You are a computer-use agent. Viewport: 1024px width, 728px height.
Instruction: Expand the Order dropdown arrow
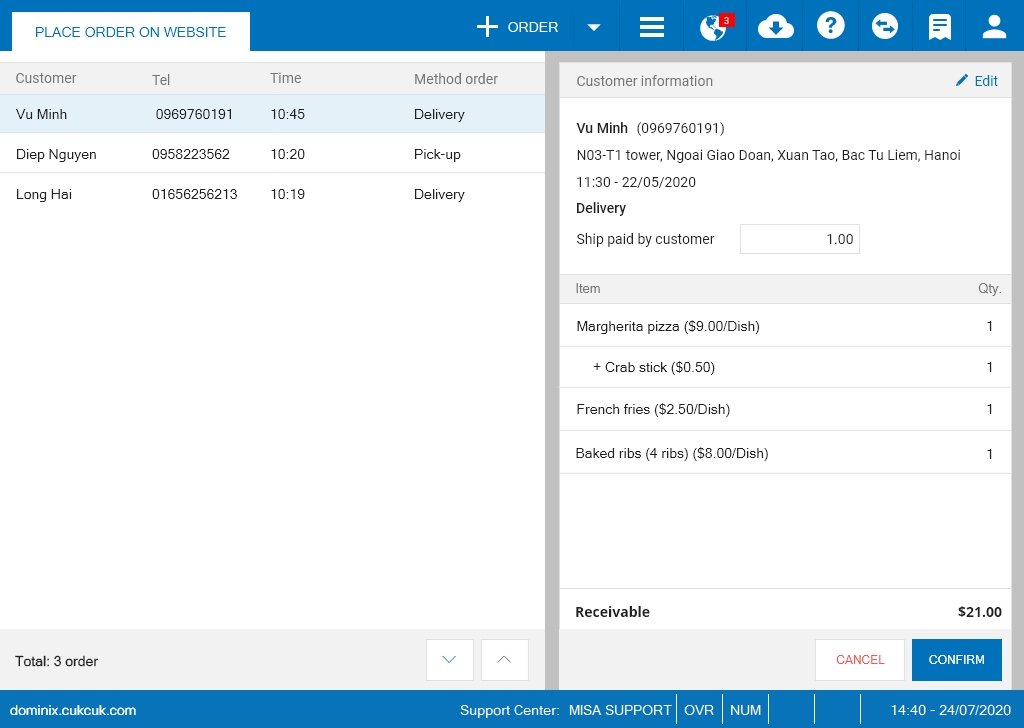click(x=594, y=27)
